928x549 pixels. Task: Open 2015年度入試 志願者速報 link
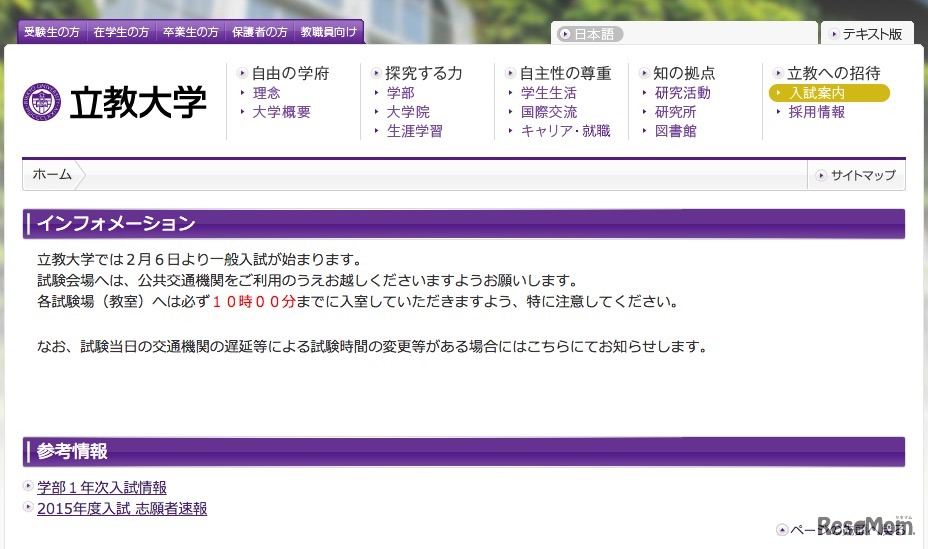click(122, 508)
